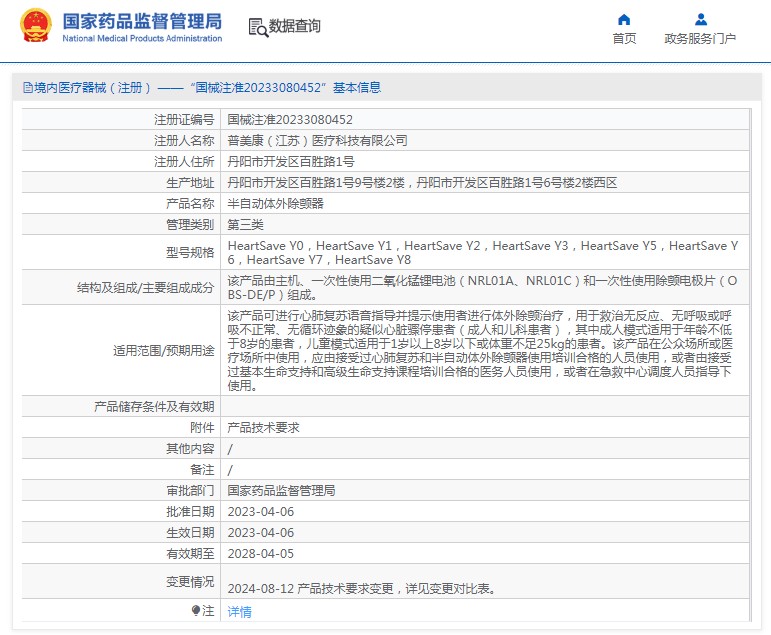Open the 首页 text link
Image resolution: width=771 pixels, height=635 pixels.
click(x=624, y=39)
